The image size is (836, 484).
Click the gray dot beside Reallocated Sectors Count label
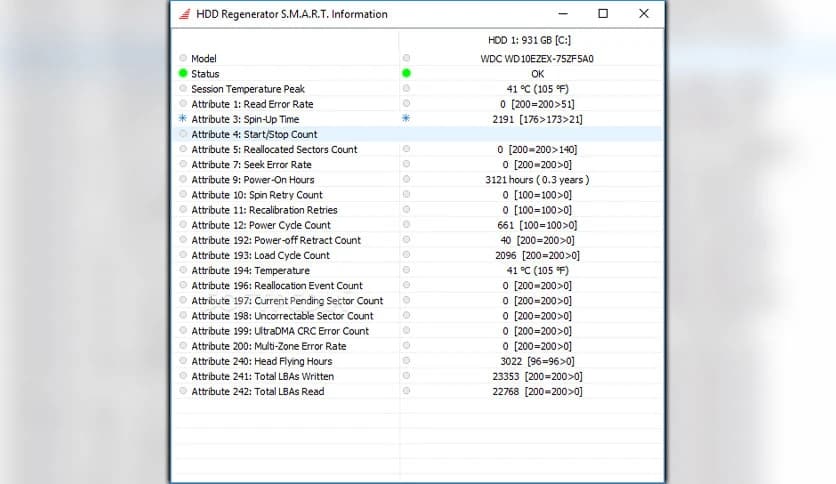[183, 149]
